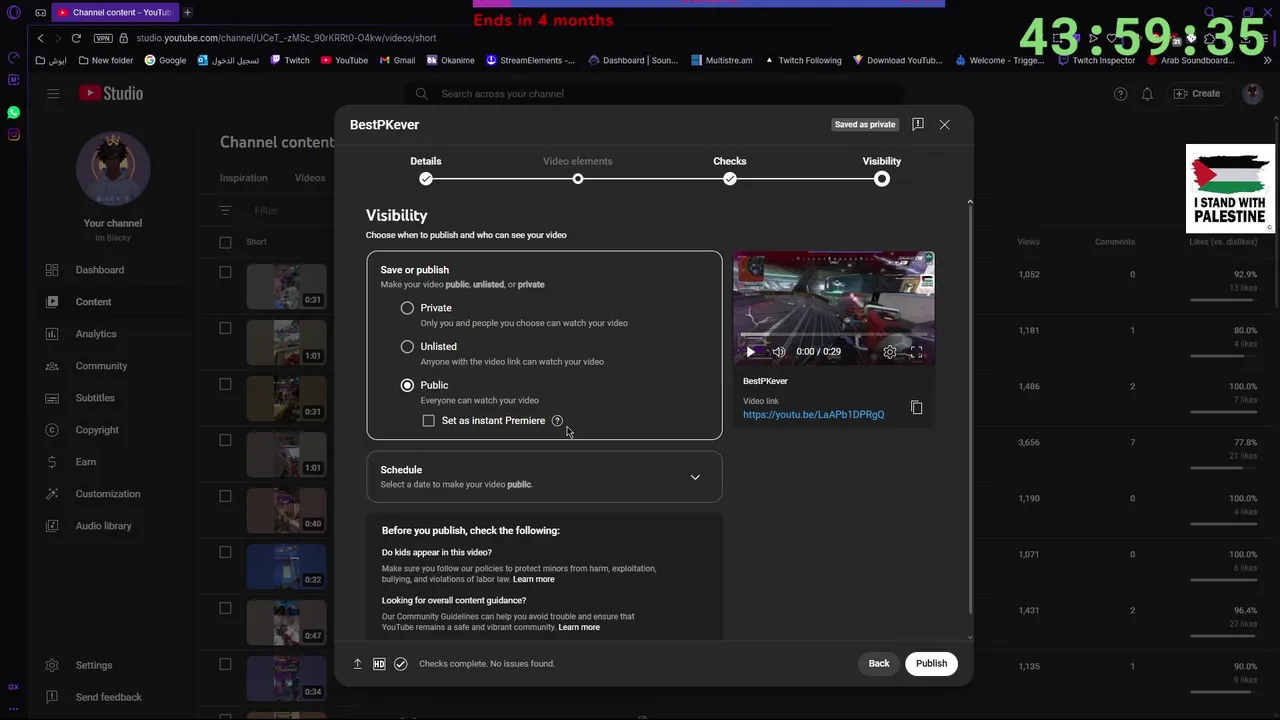Open the content filter icon
The height and width of the screenshot is (720, 1280).
tap(225, 210)
